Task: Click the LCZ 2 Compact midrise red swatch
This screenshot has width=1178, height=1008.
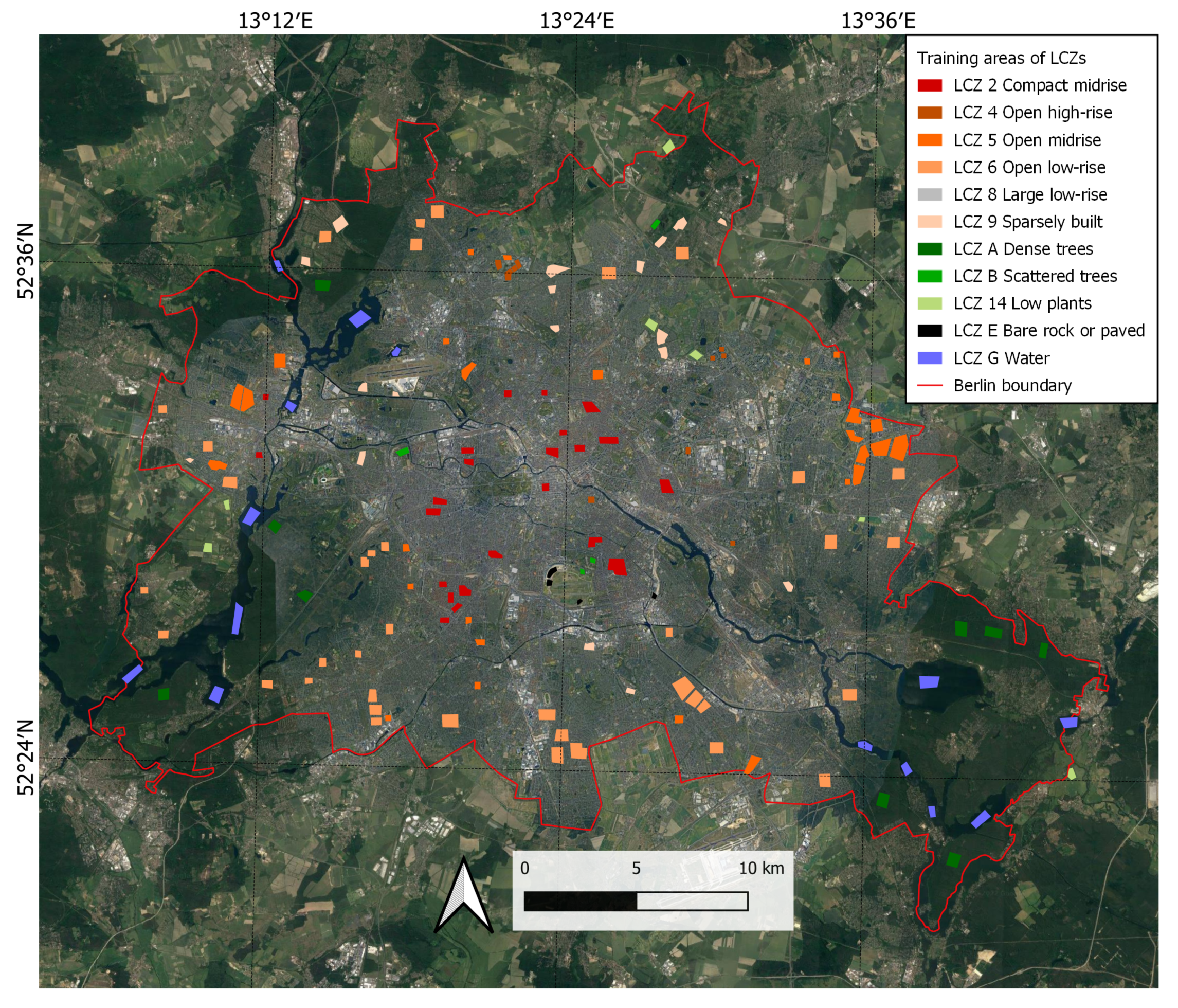Action: tap(929, 85)
